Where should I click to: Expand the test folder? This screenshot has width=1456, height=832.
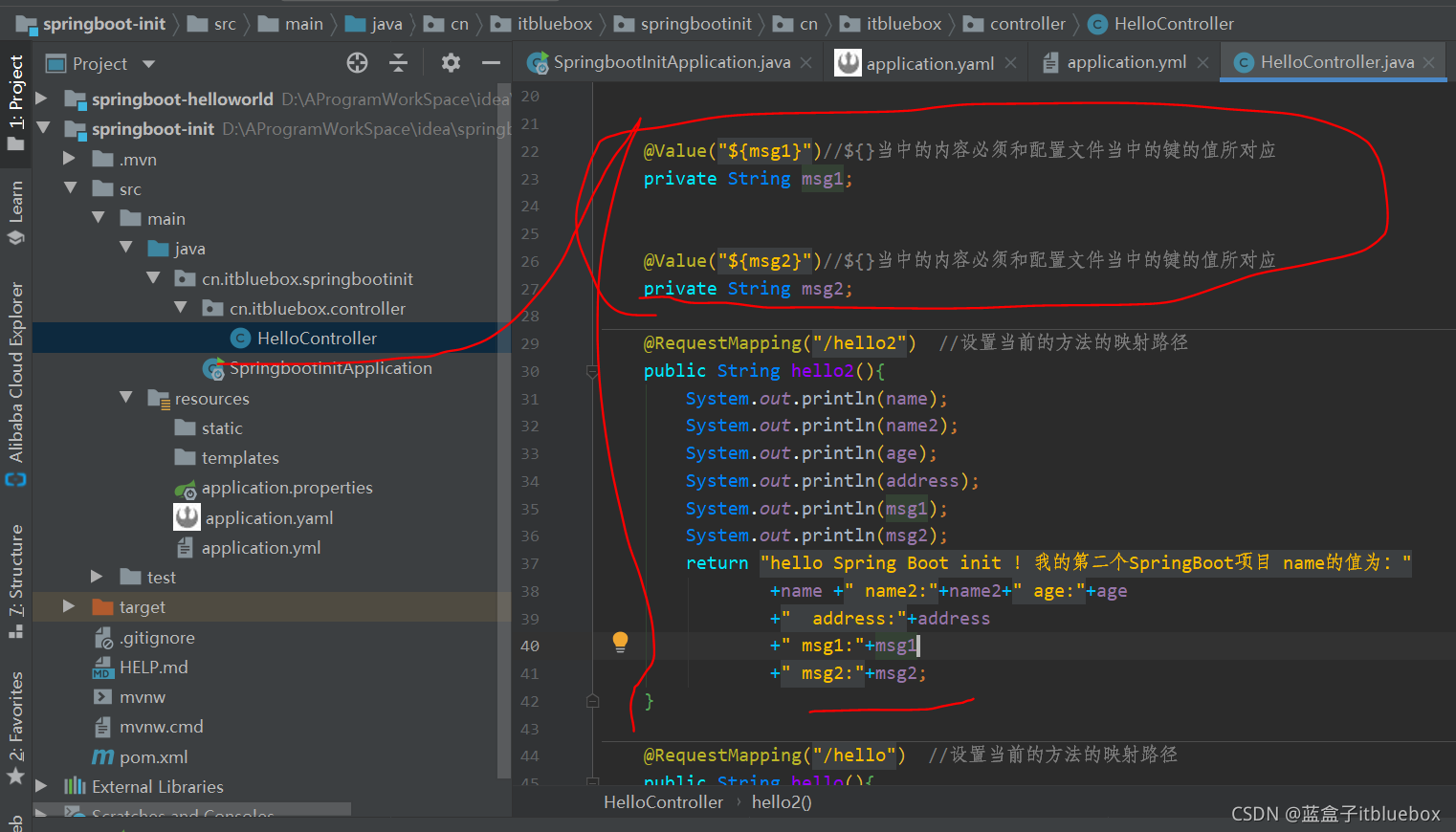(97, 576)
